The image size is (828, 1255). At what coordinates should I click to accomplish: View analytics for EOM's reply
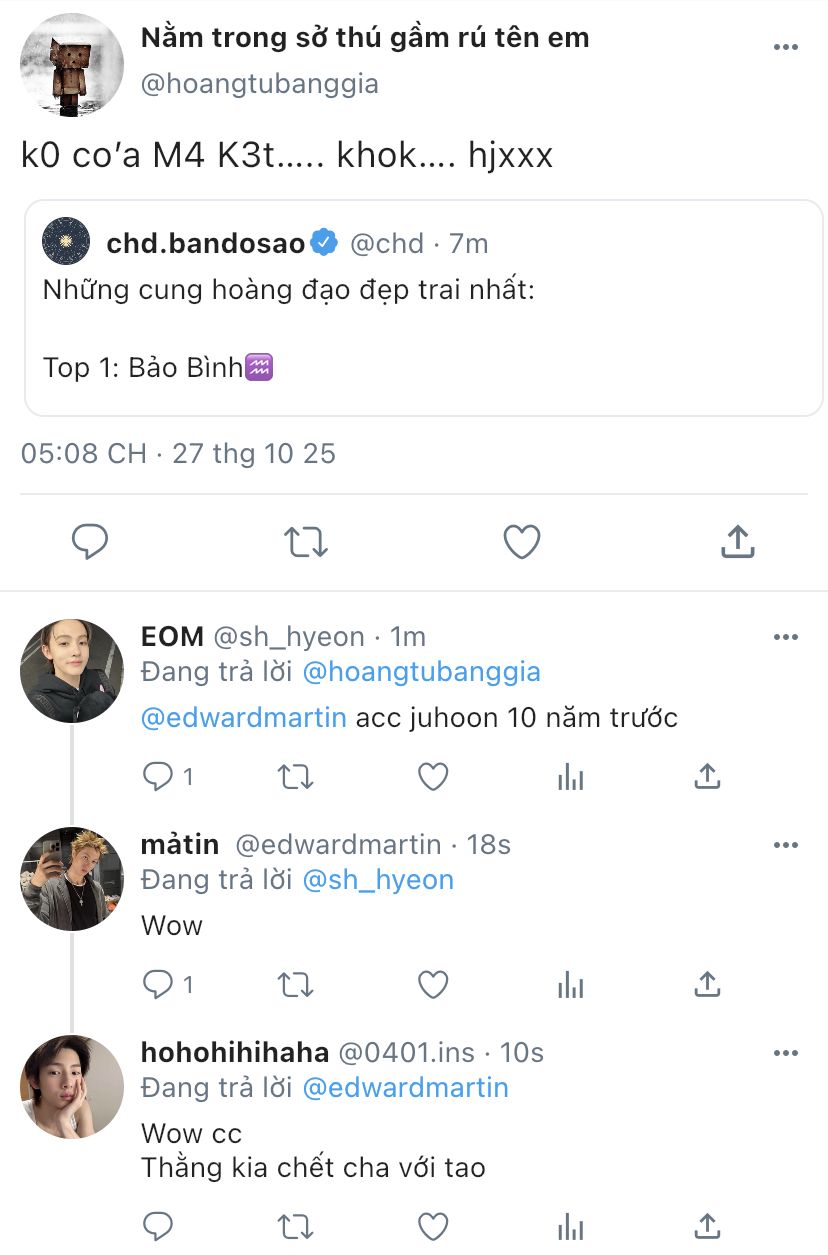(x=570, y=777)
